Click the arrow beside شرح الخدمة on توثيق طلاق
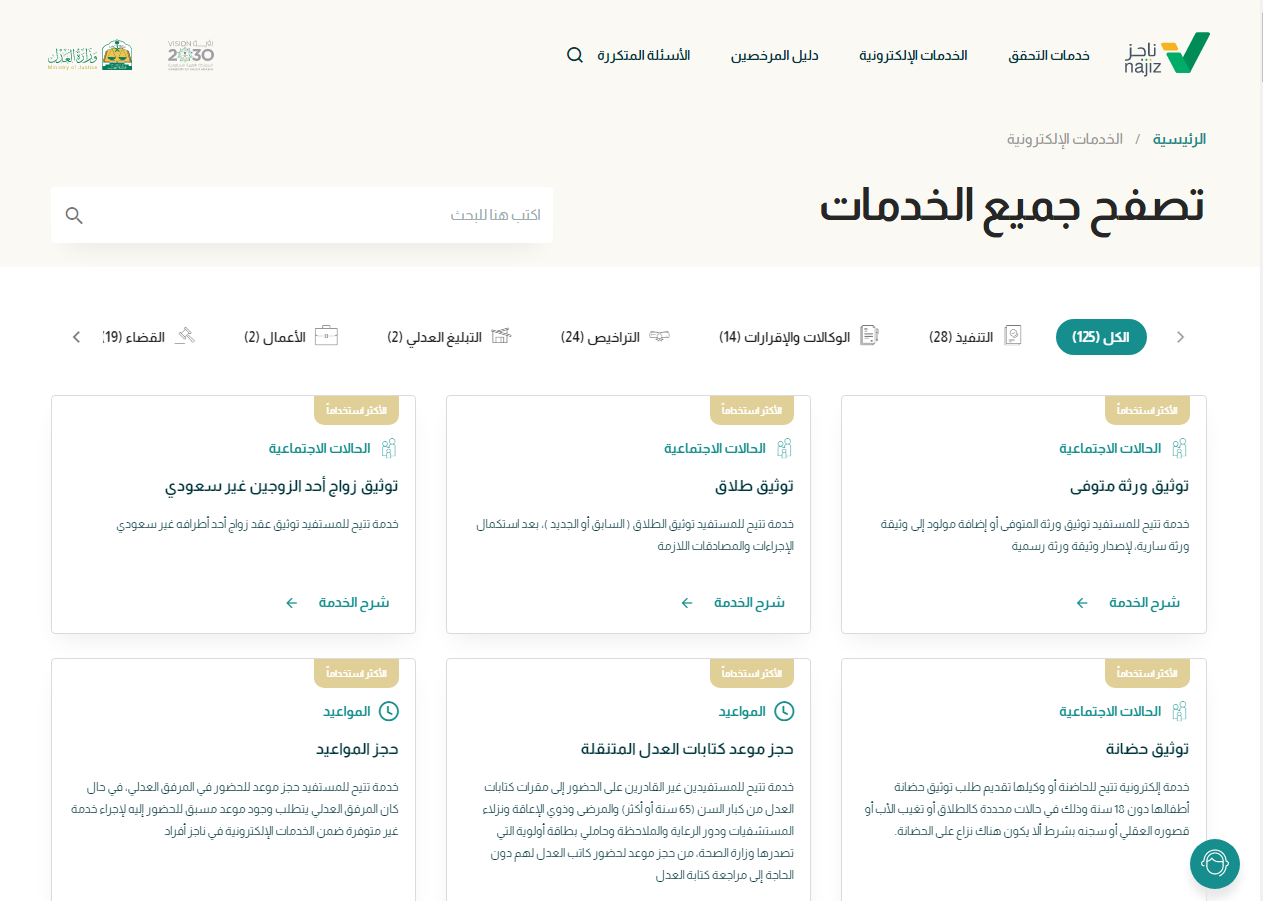 (687, 603)
